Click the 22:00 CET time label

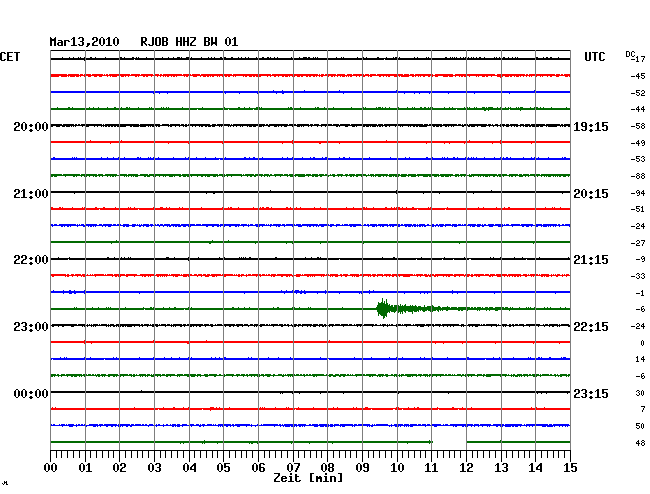[31, 260]
